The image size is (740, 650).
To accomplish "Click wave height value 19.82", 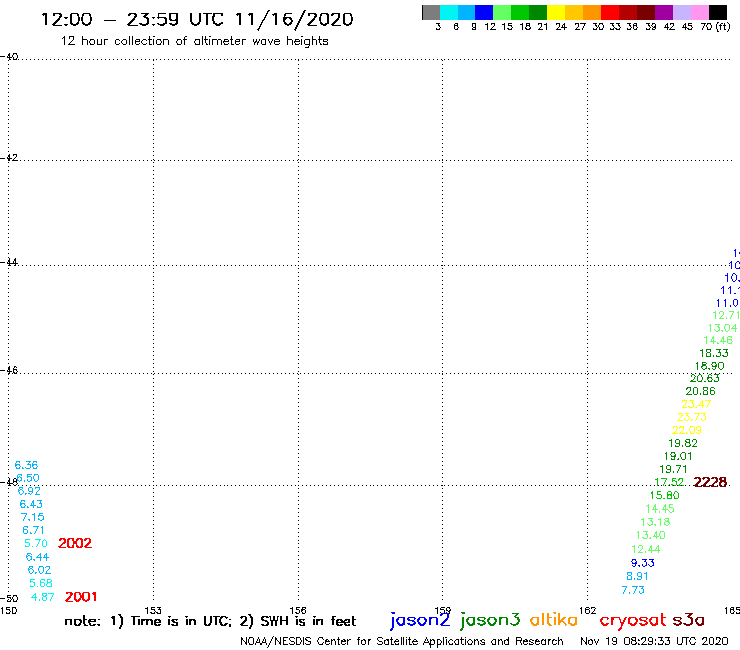I will pyautogui.click(x=683, y=443).
